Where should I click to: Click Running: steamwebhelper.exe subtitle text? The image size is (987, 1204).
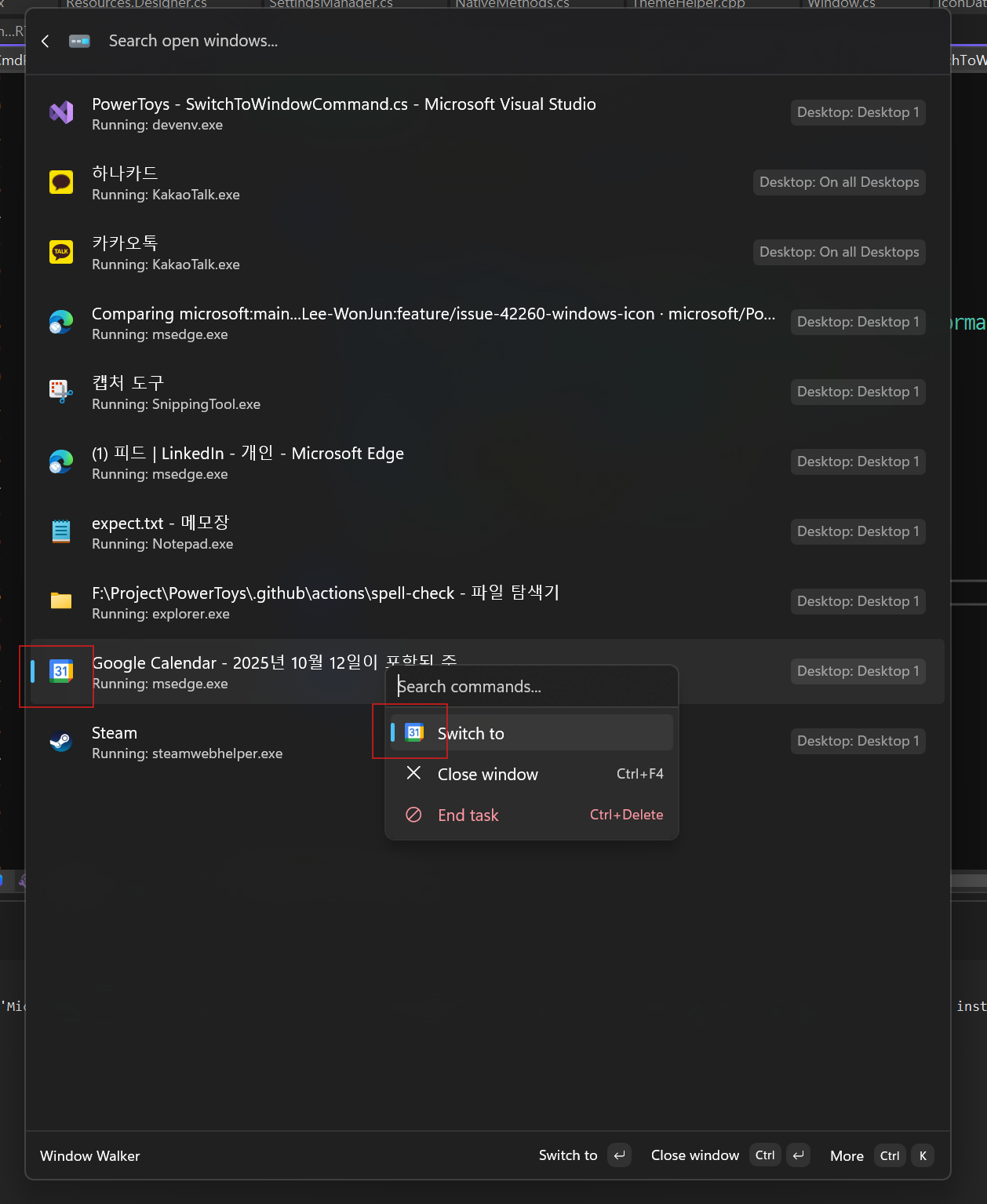click(188, 753)
